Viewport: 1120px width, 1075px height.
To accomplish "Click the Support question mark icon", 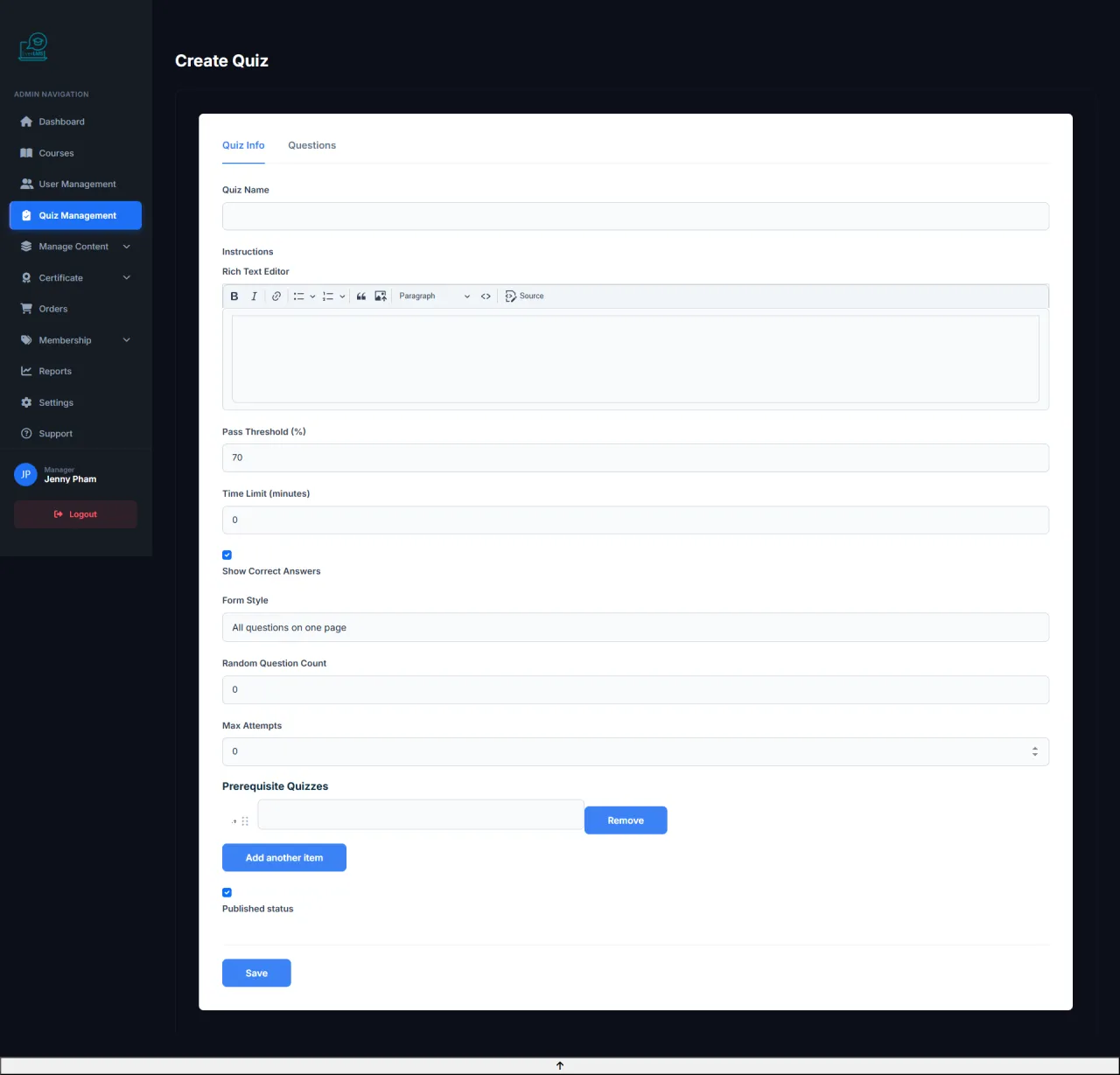I will tap(26, 434).
